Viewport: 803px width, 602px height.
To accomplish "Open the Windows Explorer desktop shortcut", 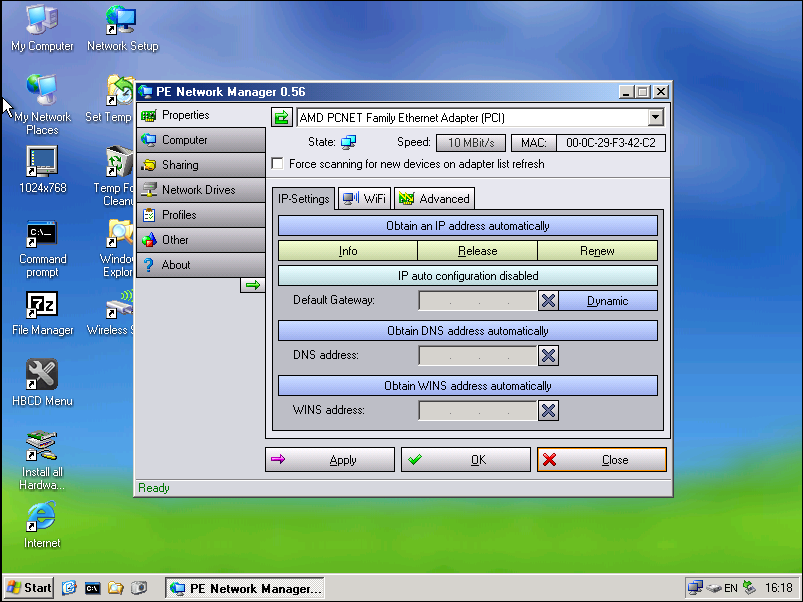I will click(118, 248).
